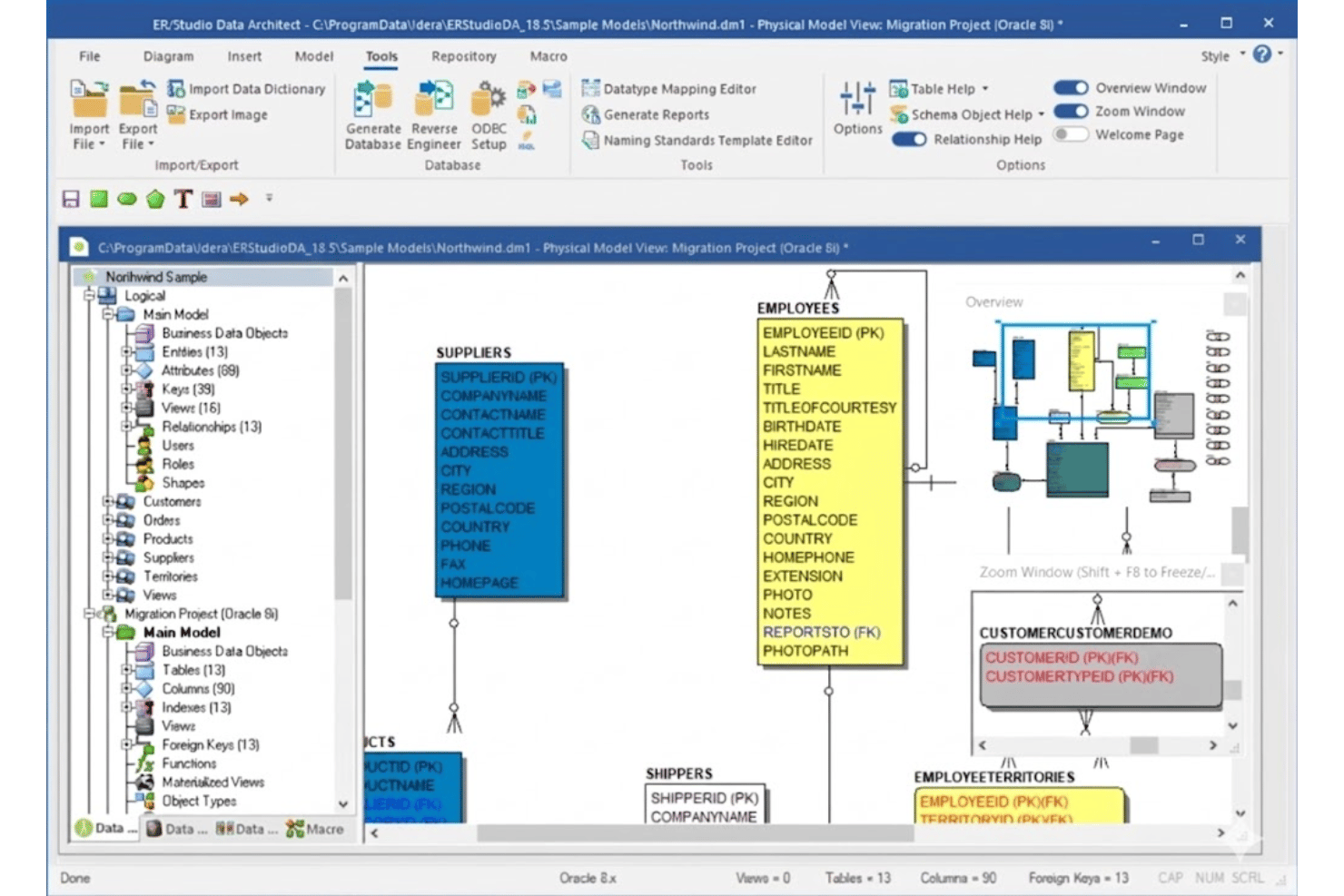Open the quick access toolbar customize arrow
This screenshot has width=1344, height=896.
(x=269, y=198)
